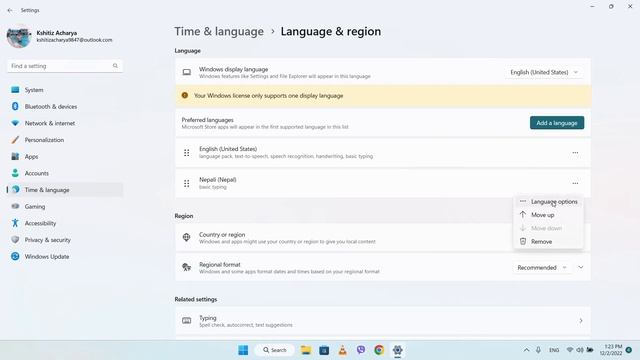Open Accounts category in sidebar
Viewport: 640px width, 360px height.
[x=64, y=173]
